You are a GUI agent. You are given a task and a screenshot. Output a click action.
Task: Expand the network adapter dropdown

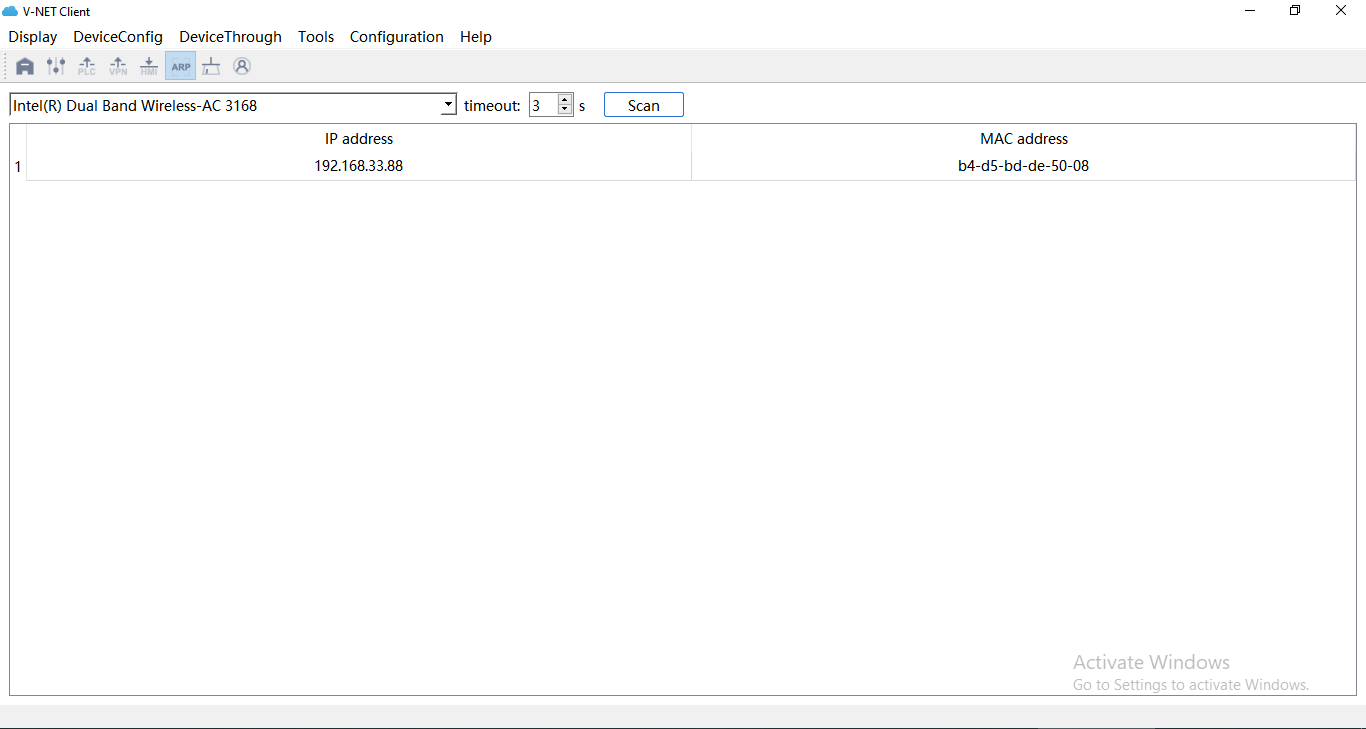tap(447, 104)
